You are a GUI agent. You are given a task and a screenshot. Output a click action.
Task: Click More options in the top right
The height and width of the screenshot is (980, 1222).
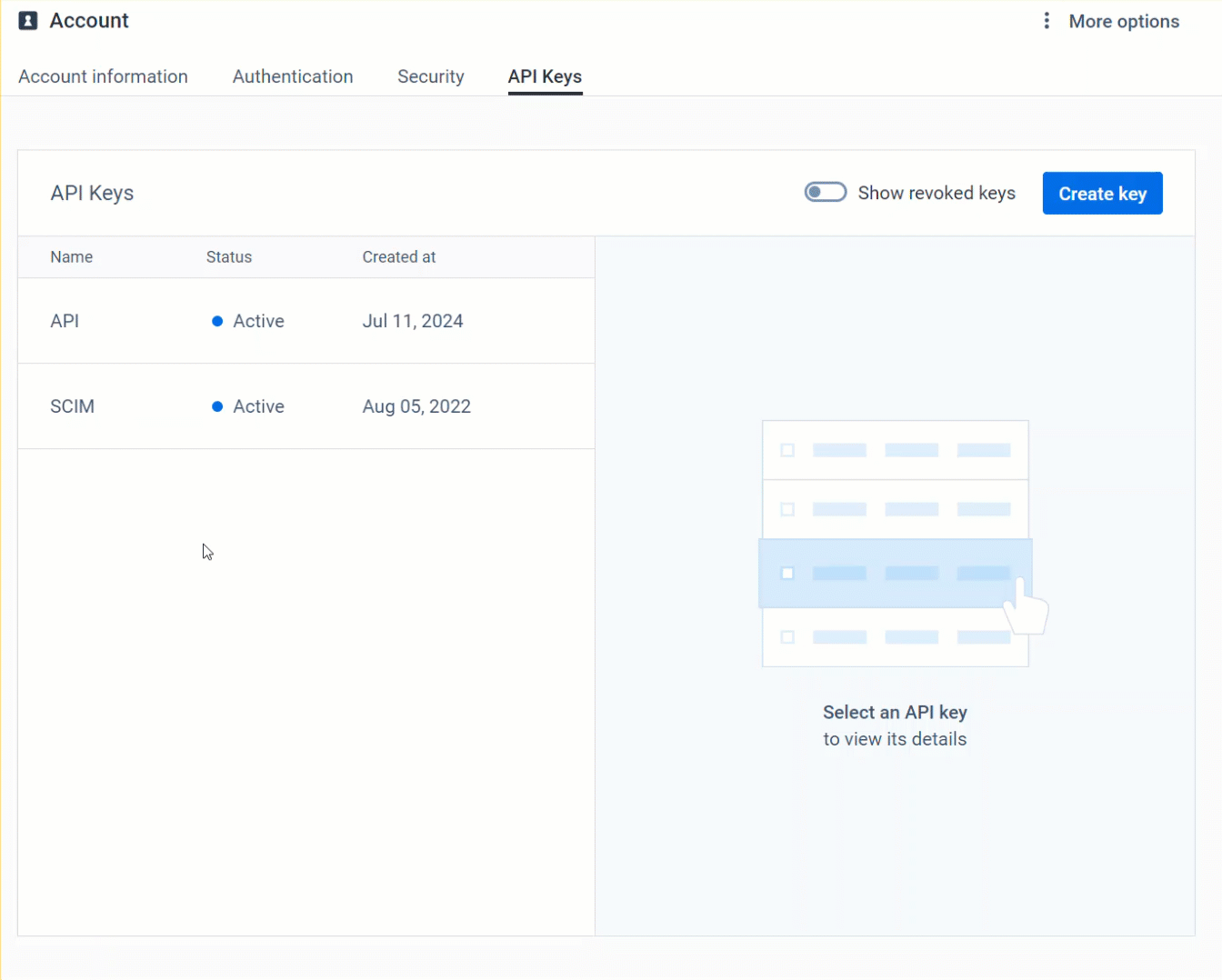click(x=1124, y=20)
